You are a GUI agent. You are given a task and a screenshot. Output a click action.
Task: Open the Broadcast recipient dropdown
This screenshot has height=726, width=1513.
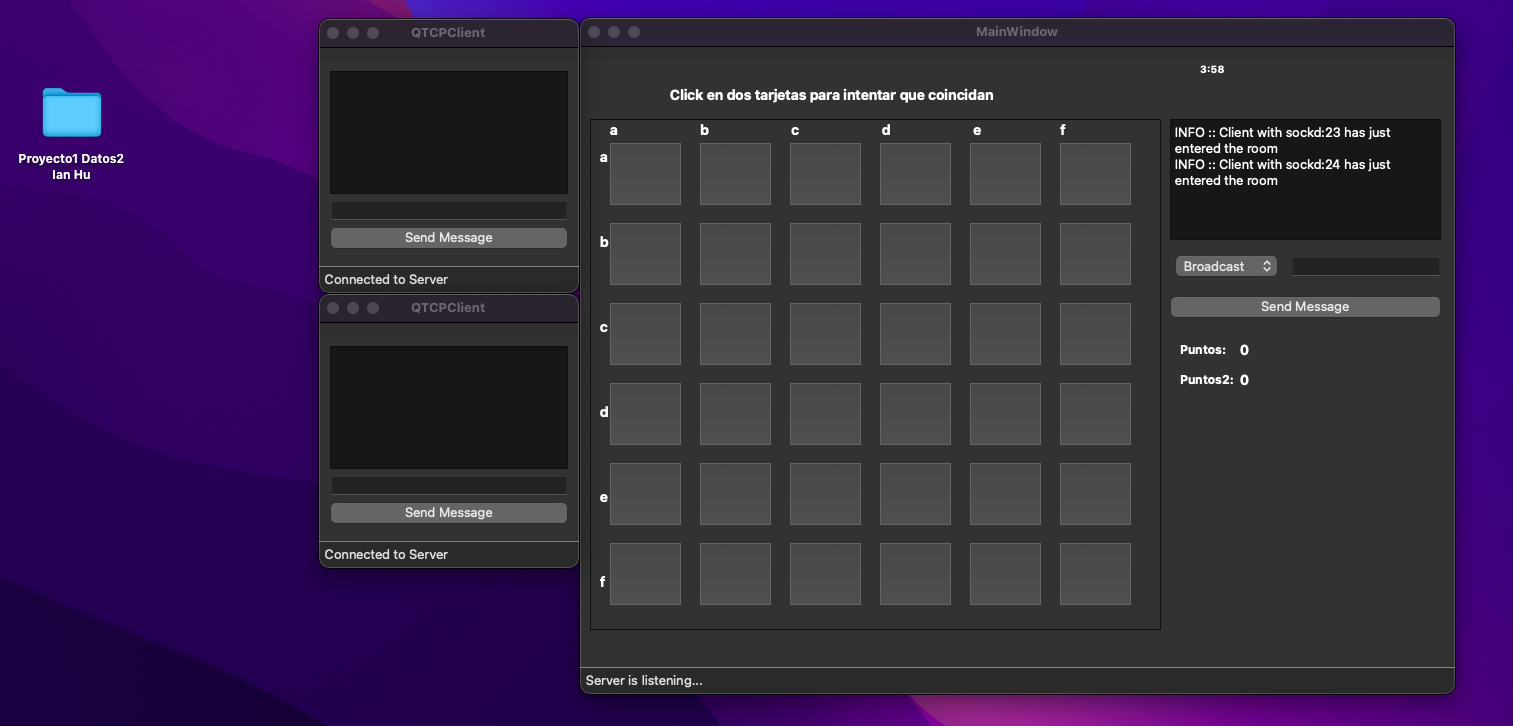tap(1226, 266)
